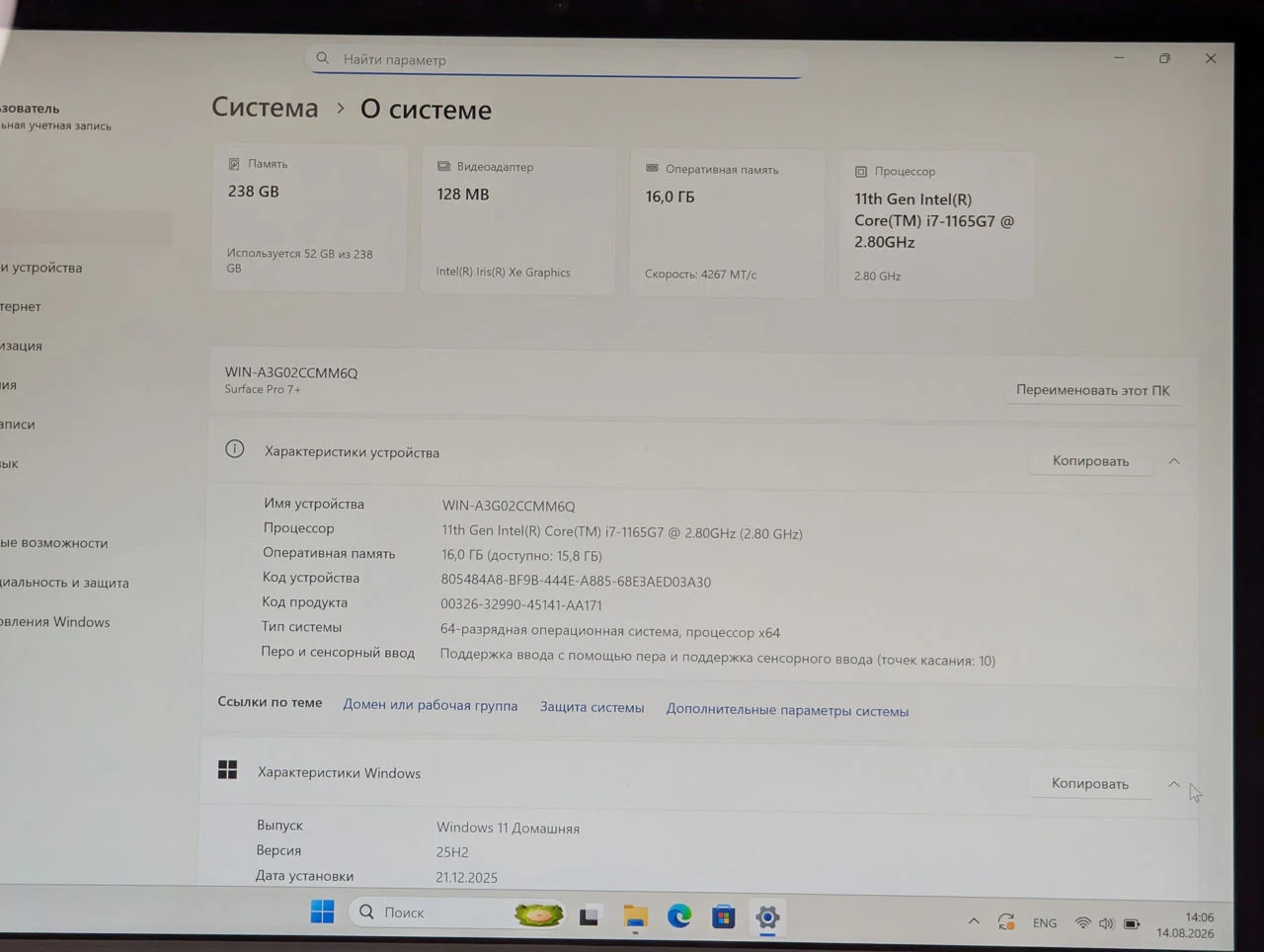
Task: Switch the ENG input language indicator
Action: pyautogui.click(x=1045, y=923)
